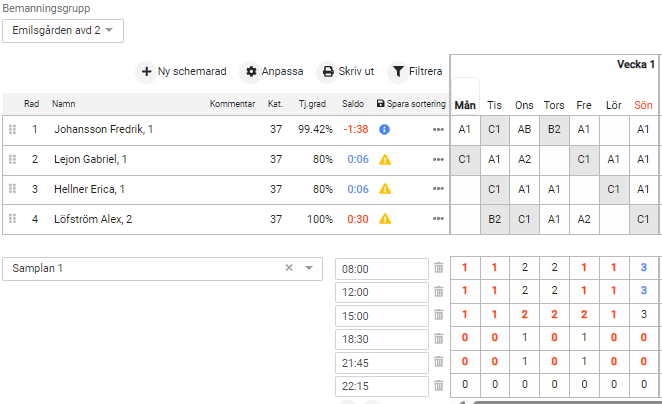Screen dimensions: 662x404
Task: Select Monday C1 shift of Lejon Gabriel
Action: (x=465, y=159)
